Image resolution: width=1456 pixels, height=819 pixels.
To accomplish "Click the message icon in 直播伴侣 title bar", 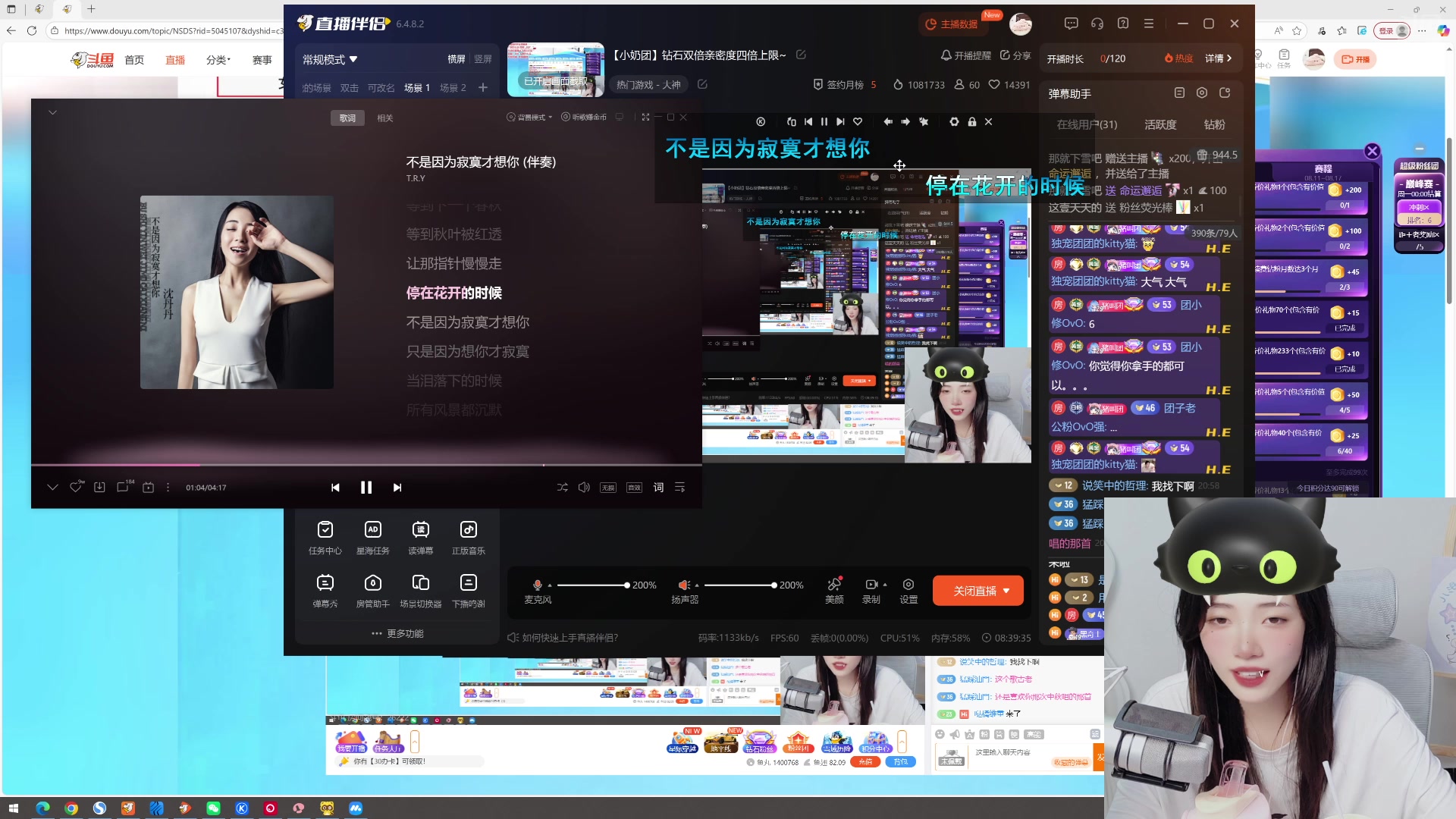I will point(1071,24).
